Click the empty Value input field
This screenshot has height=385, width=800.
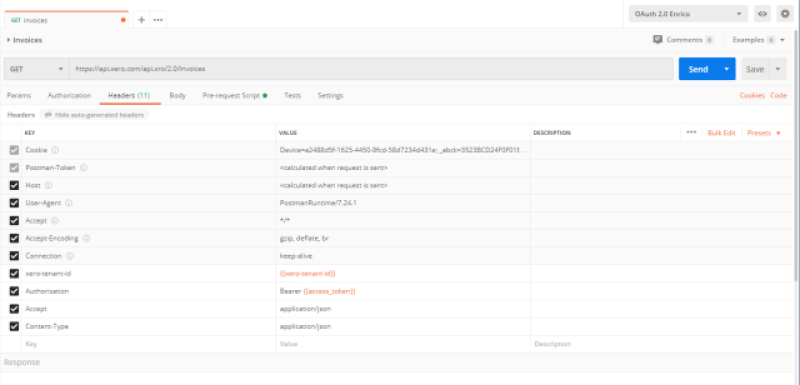(403, 344)
